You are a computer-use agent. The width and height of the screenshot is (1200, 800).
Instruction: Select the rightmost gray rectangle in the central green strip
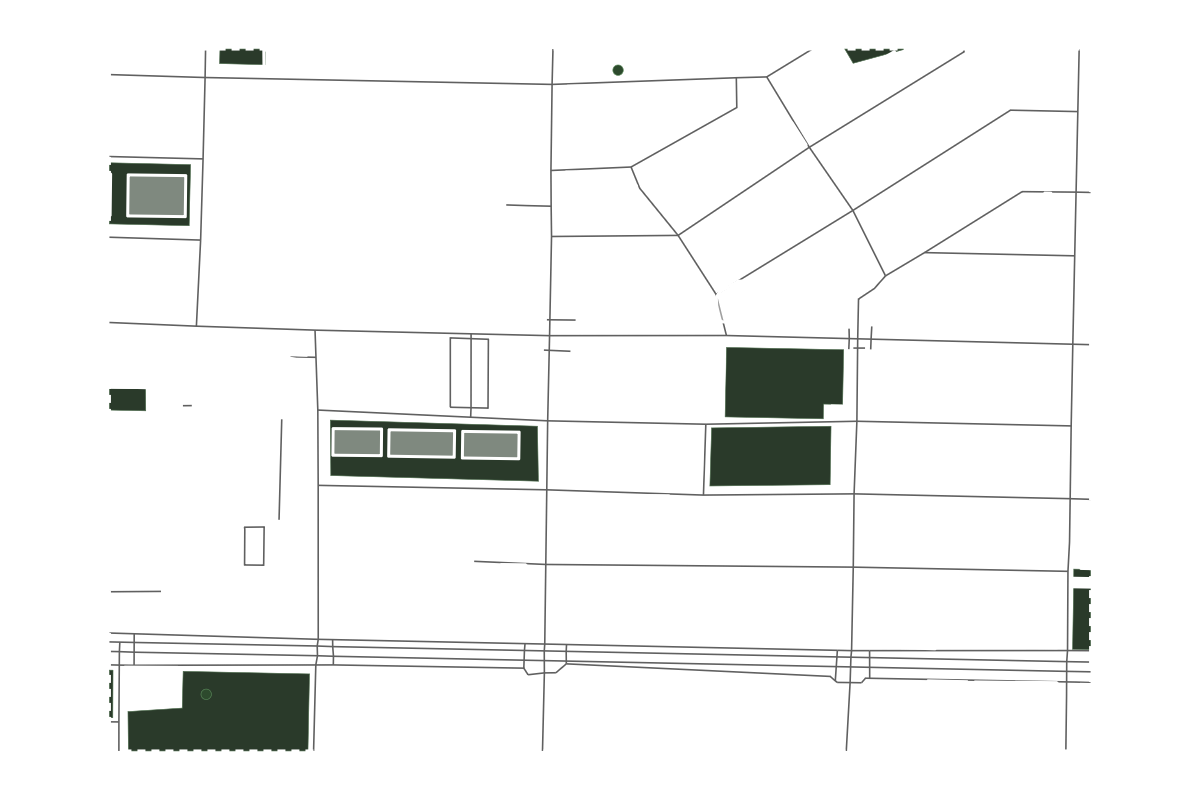[x=491, y=445]
